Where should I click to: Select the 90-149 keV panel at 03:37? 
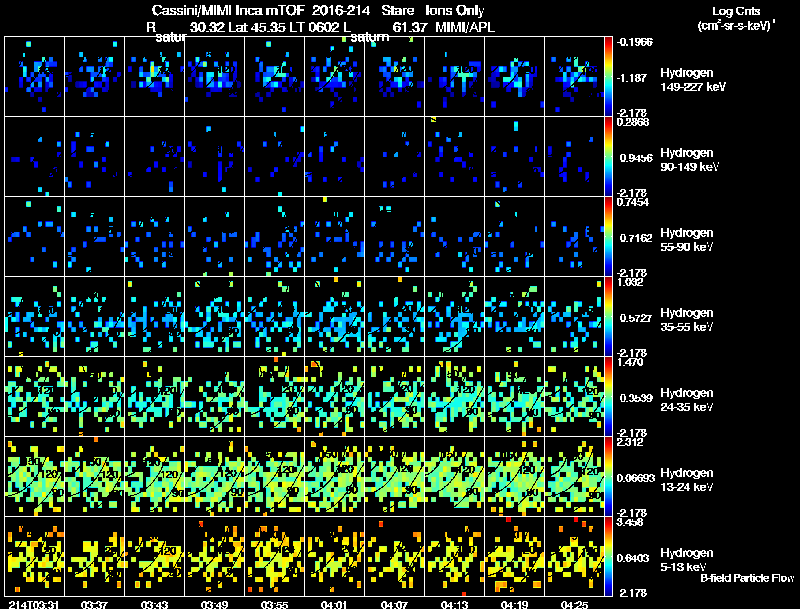pos(94,157)
